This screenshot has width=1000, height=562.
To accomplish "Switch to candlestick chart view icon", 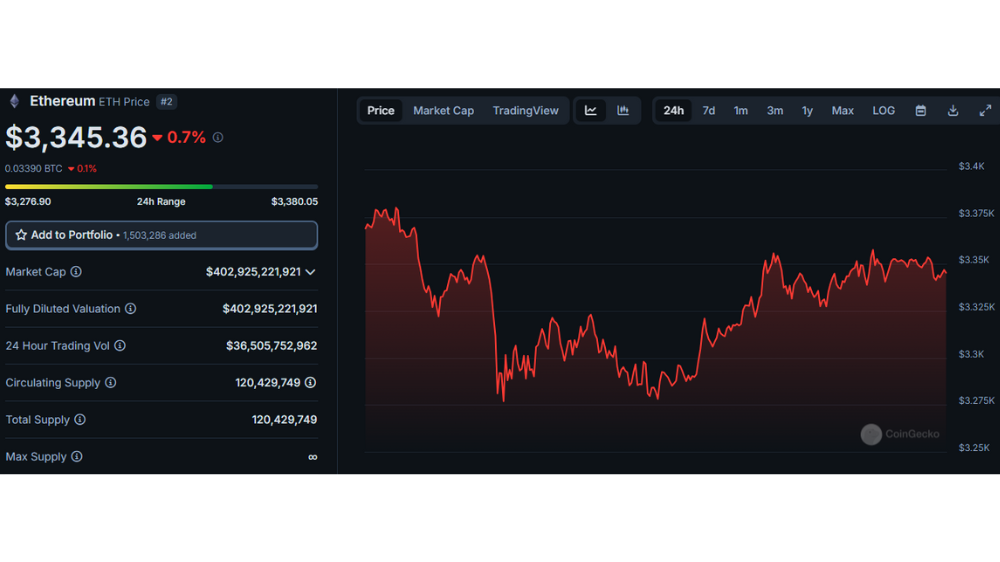I will click(x=623, y=110).
